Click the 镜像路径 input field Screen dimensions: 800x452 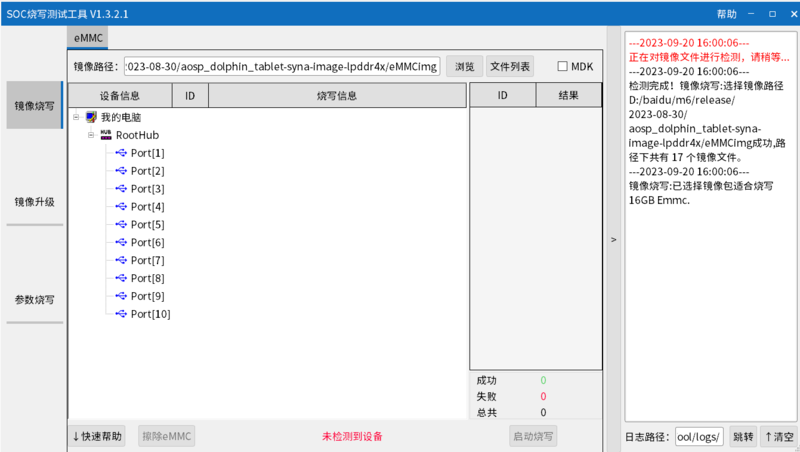tap(282, 66)
